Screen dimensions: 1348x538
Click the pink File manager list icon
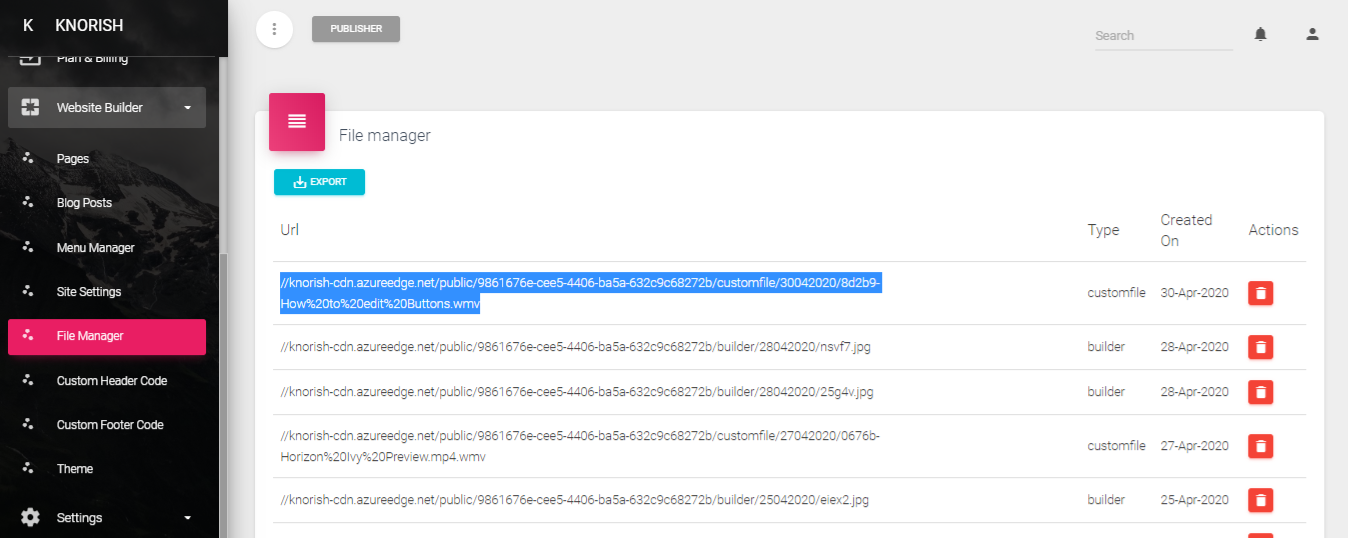pos(297,121)
